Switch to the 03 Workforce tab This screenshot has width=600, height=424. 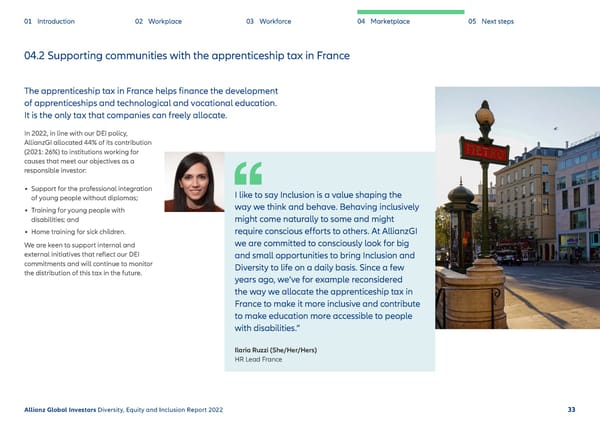point(270,21)
